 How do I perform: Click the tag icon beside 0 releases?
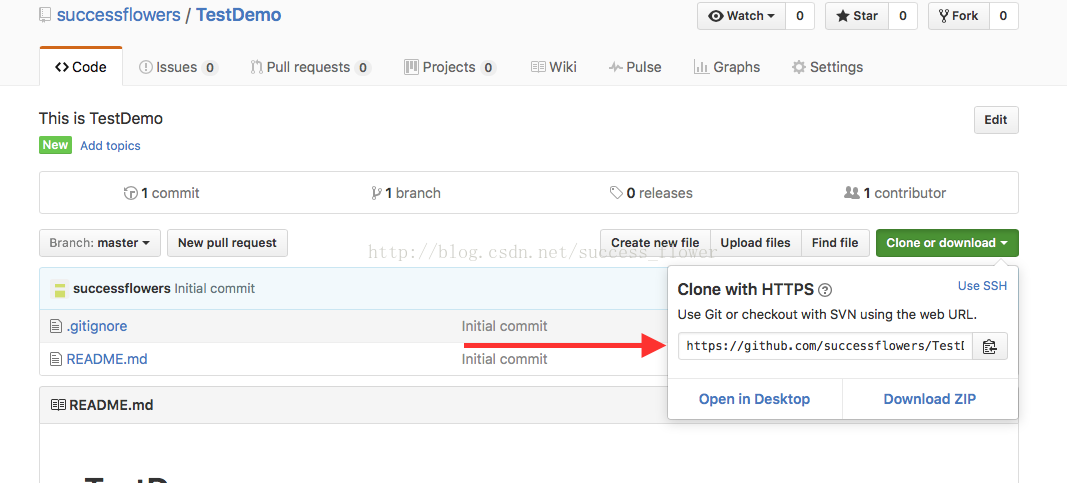[616, 193]
